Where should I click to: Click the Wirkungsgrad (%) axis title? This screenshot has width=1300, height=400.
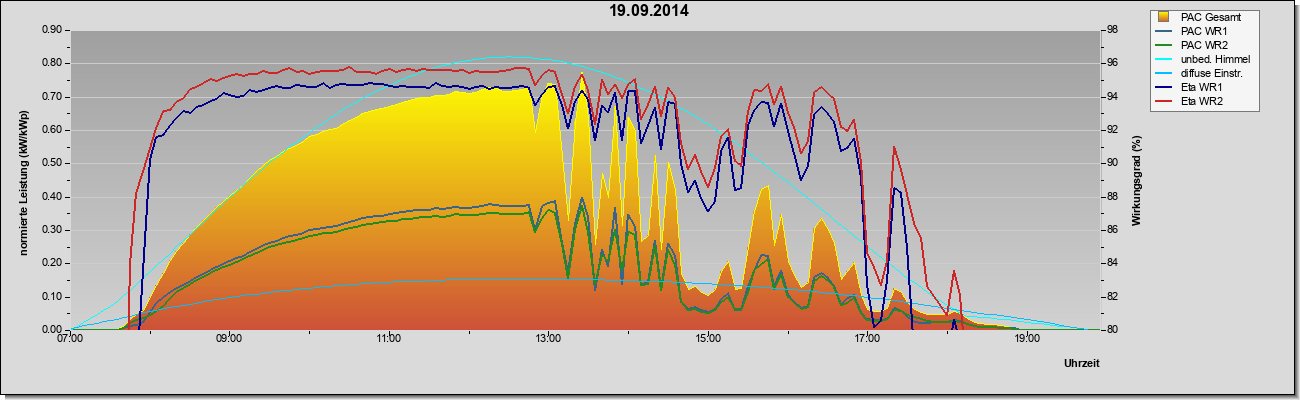click(1137, 180)
